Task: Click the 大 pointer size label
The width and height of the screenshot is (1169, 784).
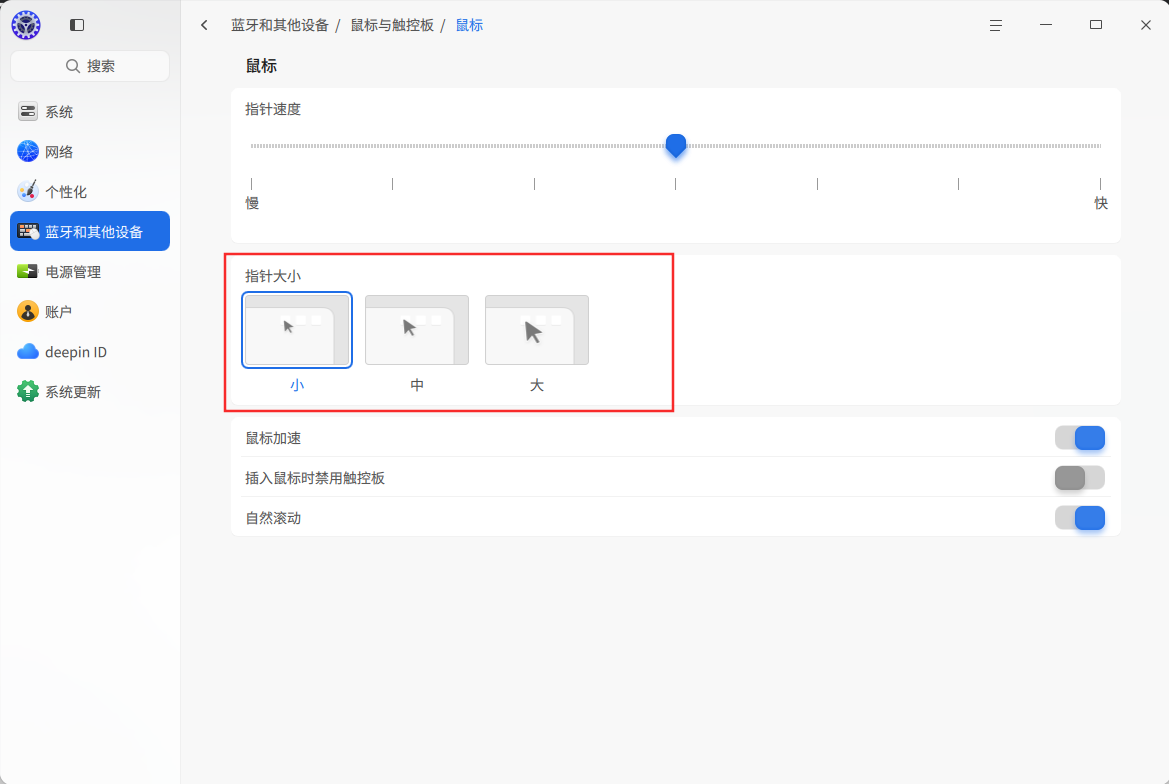Action: coord(537,385)
